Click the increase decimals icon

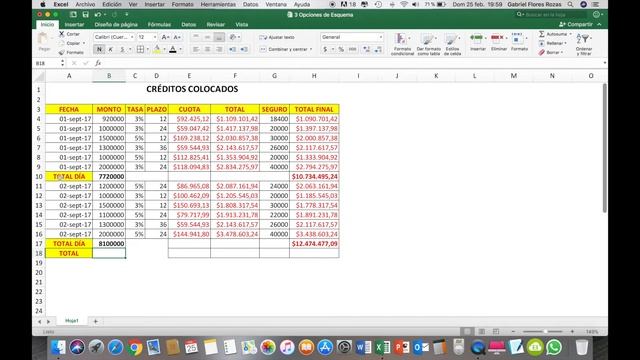pos(366,49)
